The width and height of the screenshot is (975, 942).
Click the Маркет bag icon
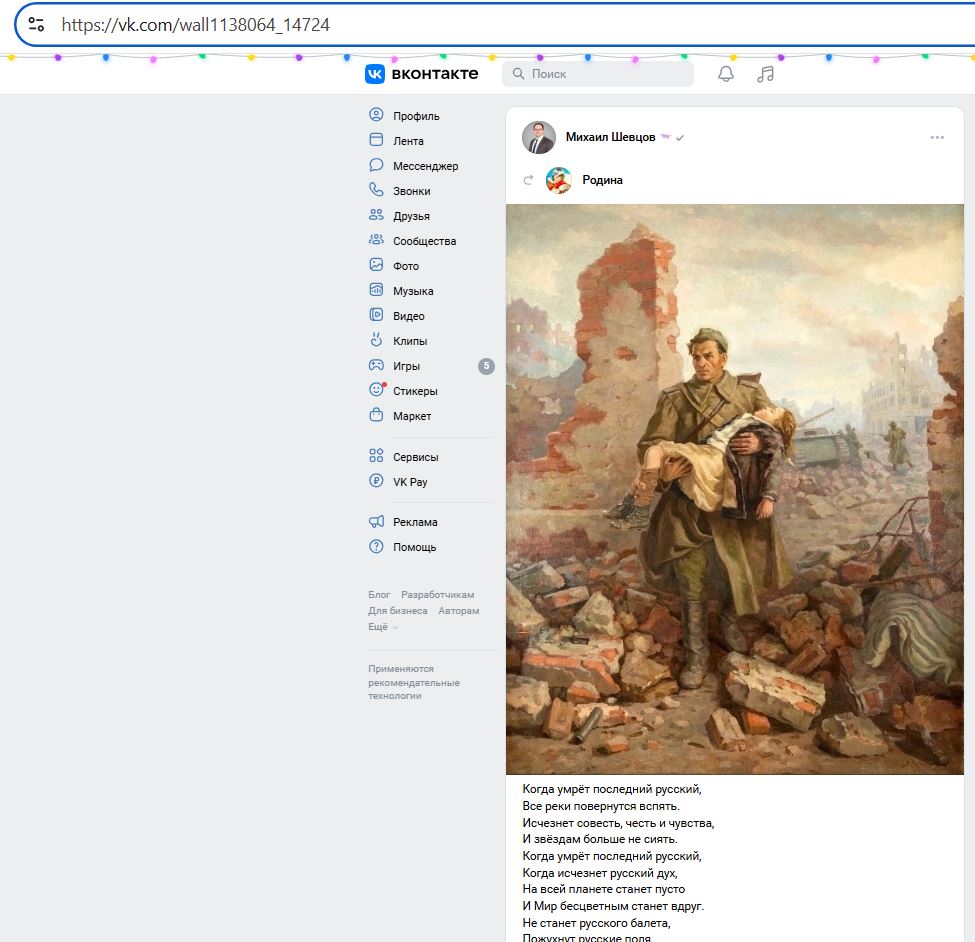pos(376,415)
